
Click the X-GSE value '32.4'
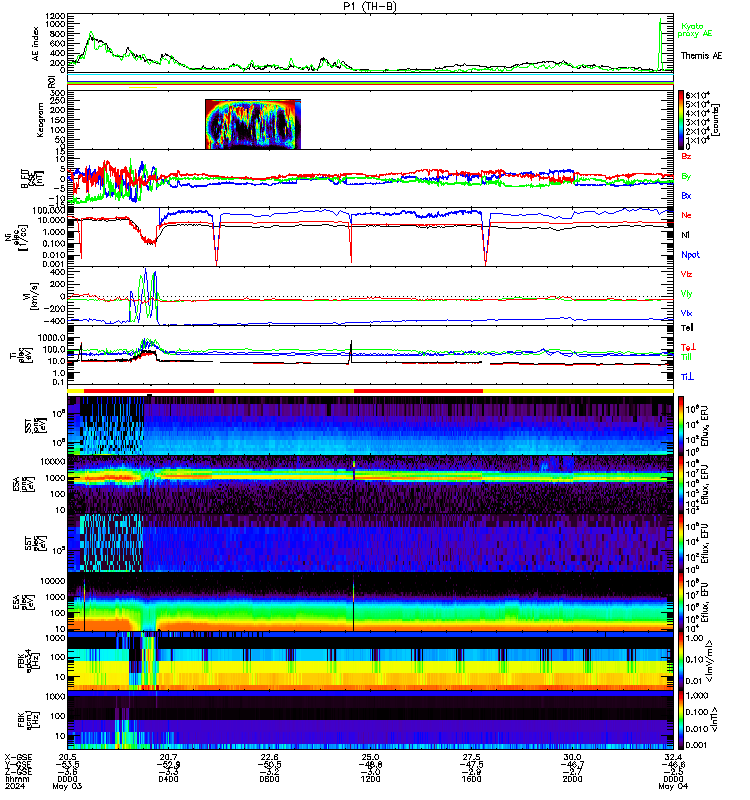click(673, 757)
